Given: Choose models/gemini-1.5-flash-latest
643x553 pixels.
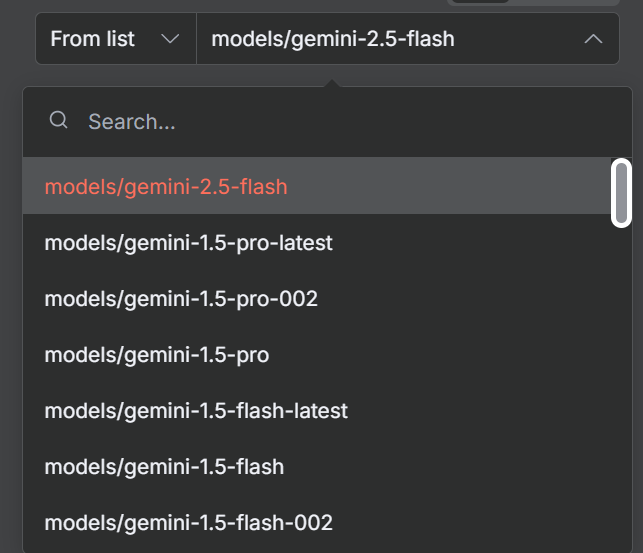Looking at the screenshot, I should 196,411.
